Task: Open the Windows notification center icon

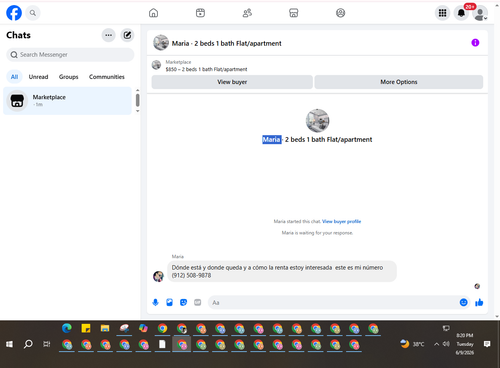Action: 487,344
